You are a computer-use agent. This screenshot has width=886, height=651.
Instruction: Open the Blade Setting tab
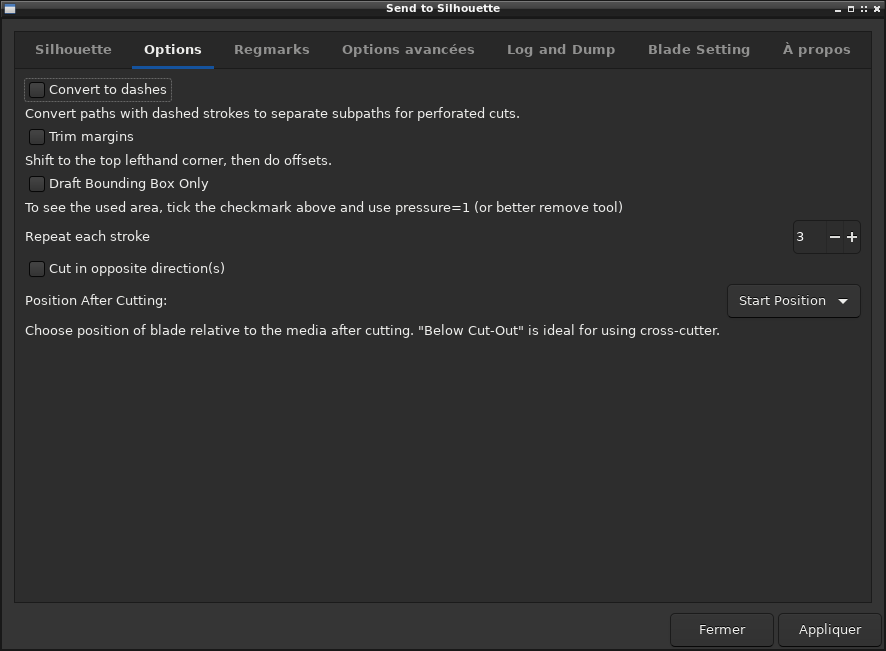pyautogui.click(x=698, y=49)
